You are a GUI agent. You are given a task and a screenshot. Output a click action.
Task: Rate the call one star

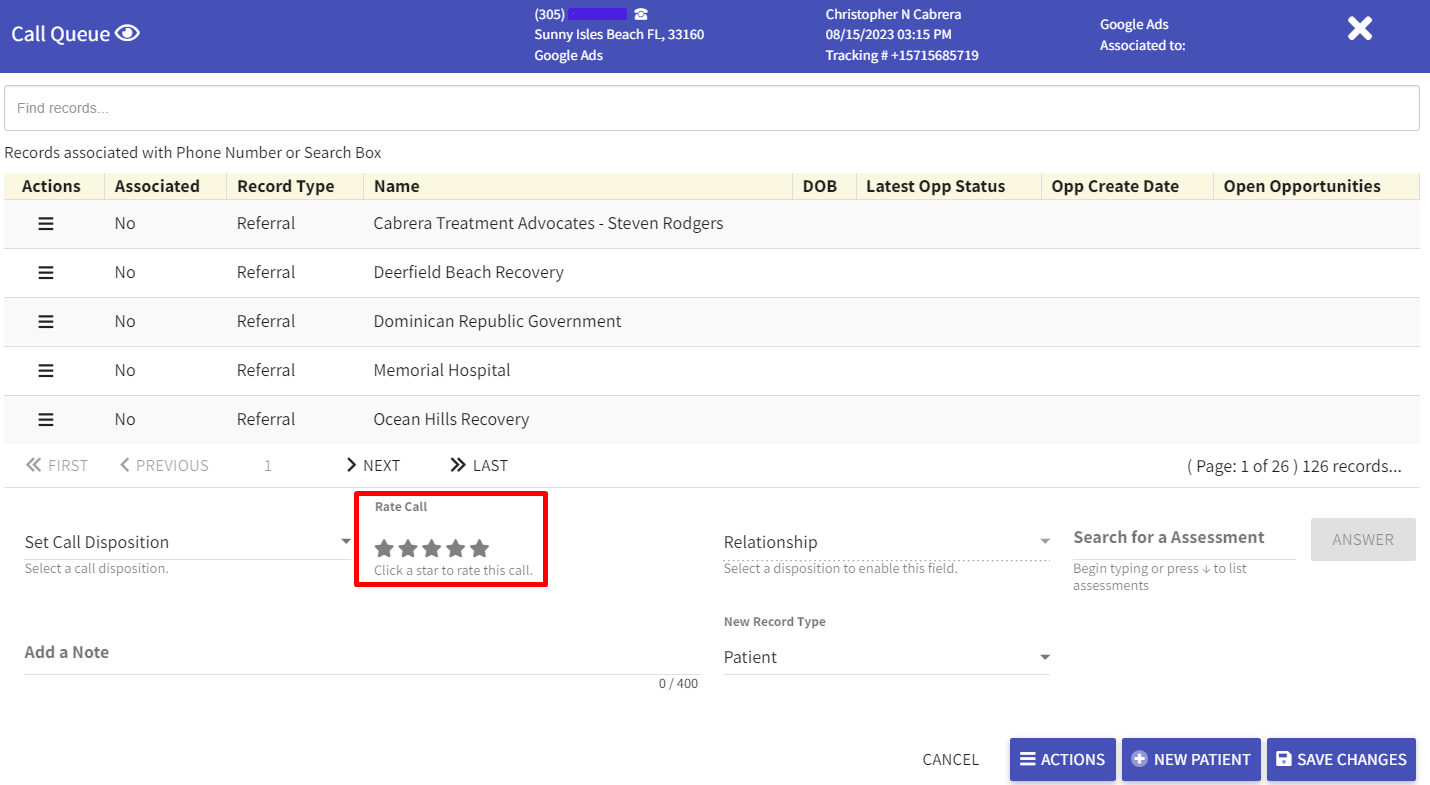384,548
